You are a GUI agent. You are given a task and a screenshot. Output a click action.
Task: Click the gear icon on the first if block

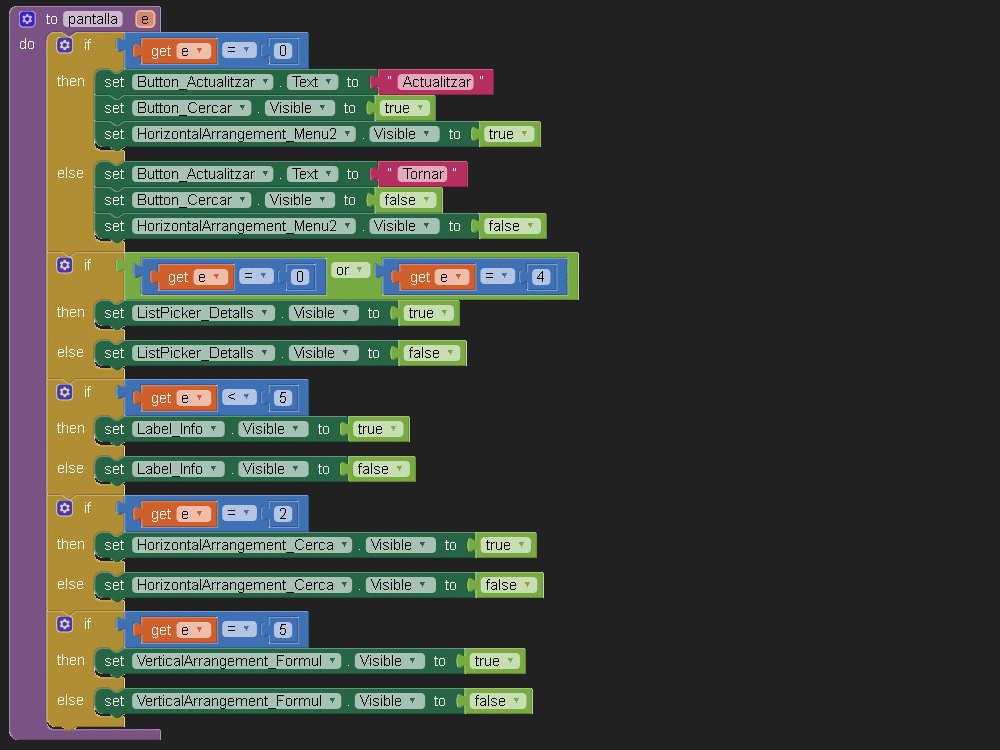[x=65, y=45]
